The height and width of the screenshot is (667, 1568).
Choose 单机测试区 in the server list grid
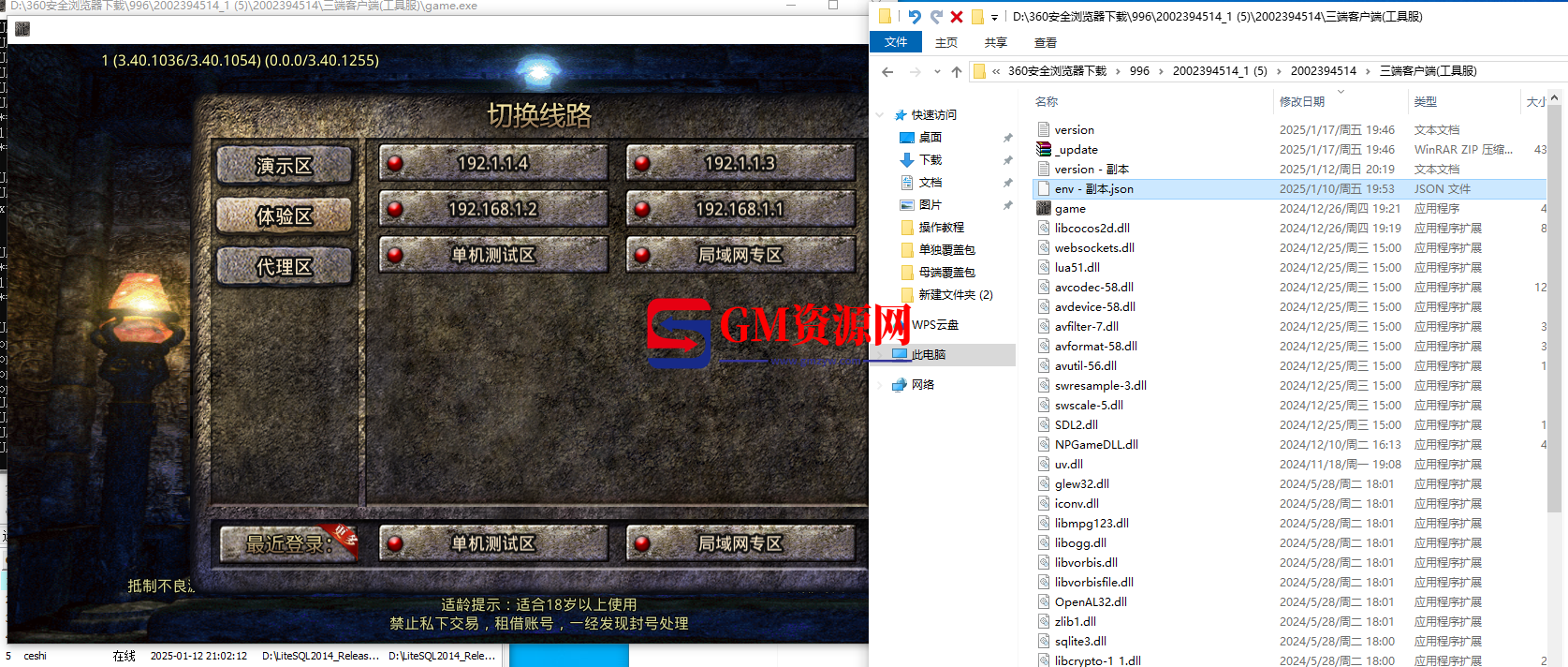click(493, 255)
